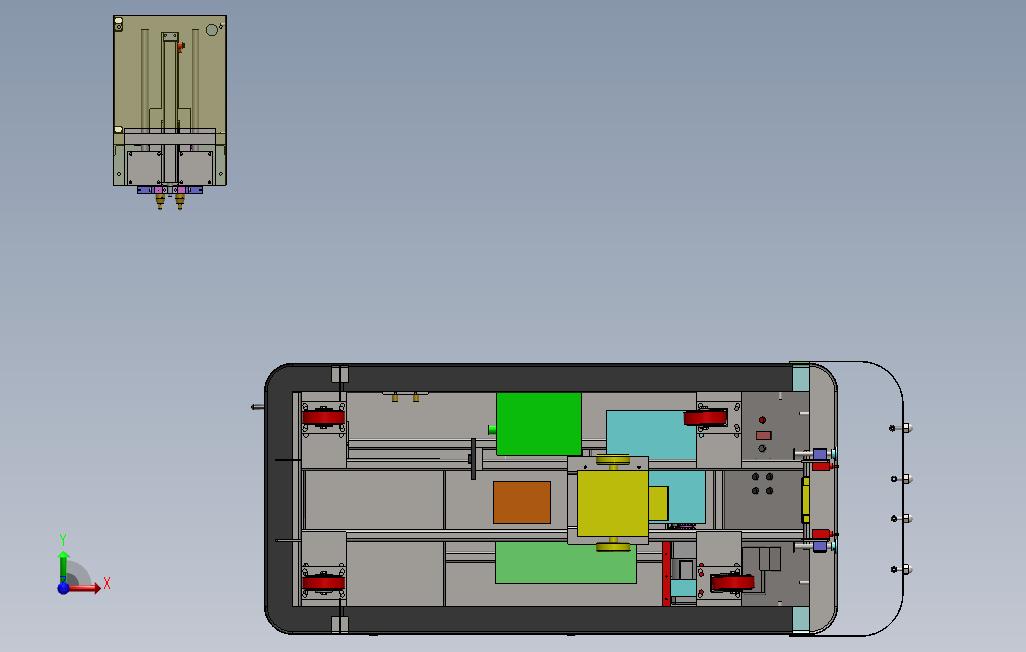Click the blue Z axis ball of the triad
The image size is (1026, 652).
pyautogui.click(x=63, y=588)
